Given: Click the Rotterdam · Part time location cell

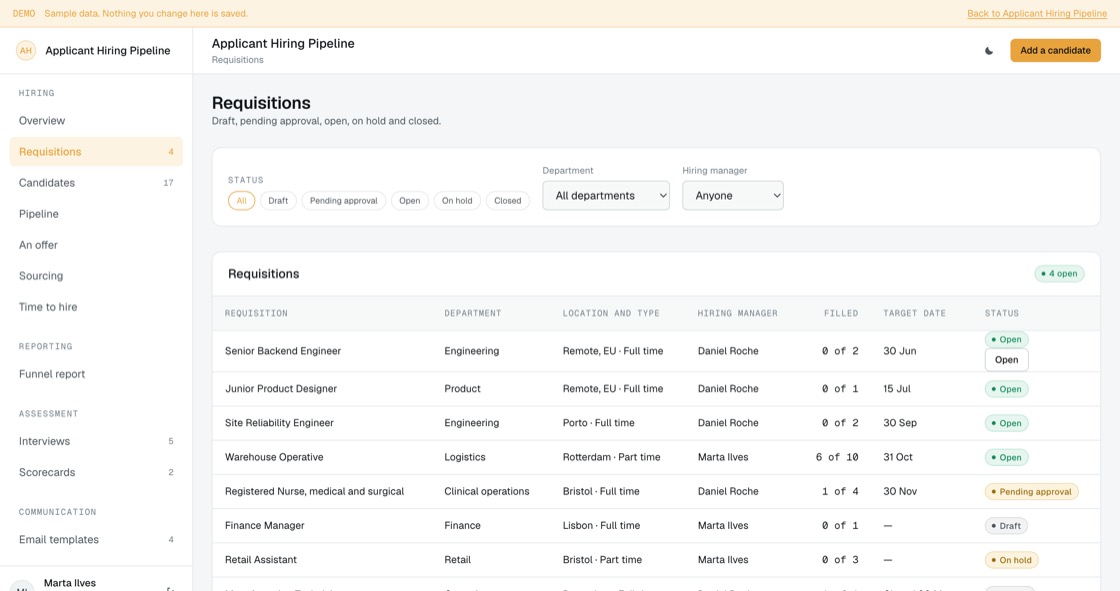Looking at the screenshot, I should (x=611, y=457).
